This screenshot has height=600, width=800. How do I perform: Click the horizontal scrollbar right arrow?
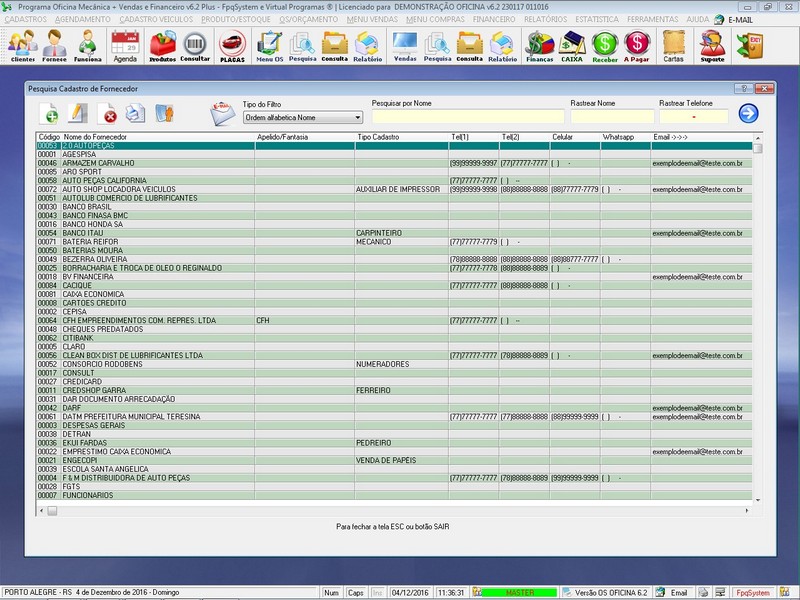(747, 510)
